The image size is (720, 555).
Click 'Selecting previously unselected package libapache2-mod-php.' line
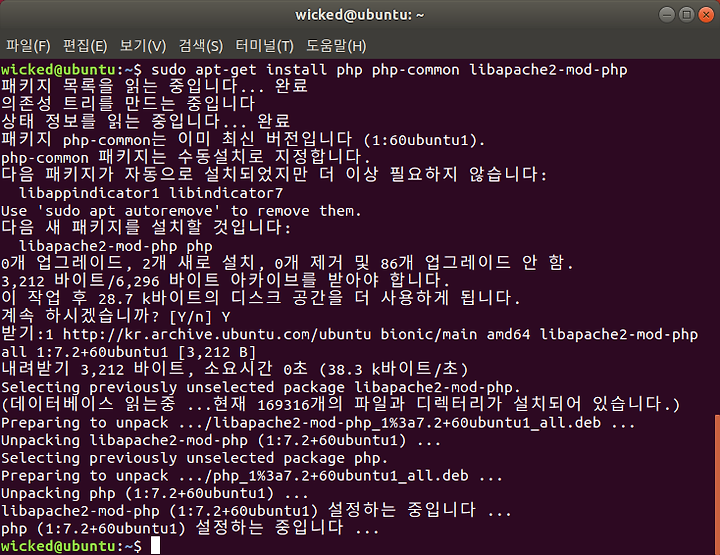pos(261,387)
